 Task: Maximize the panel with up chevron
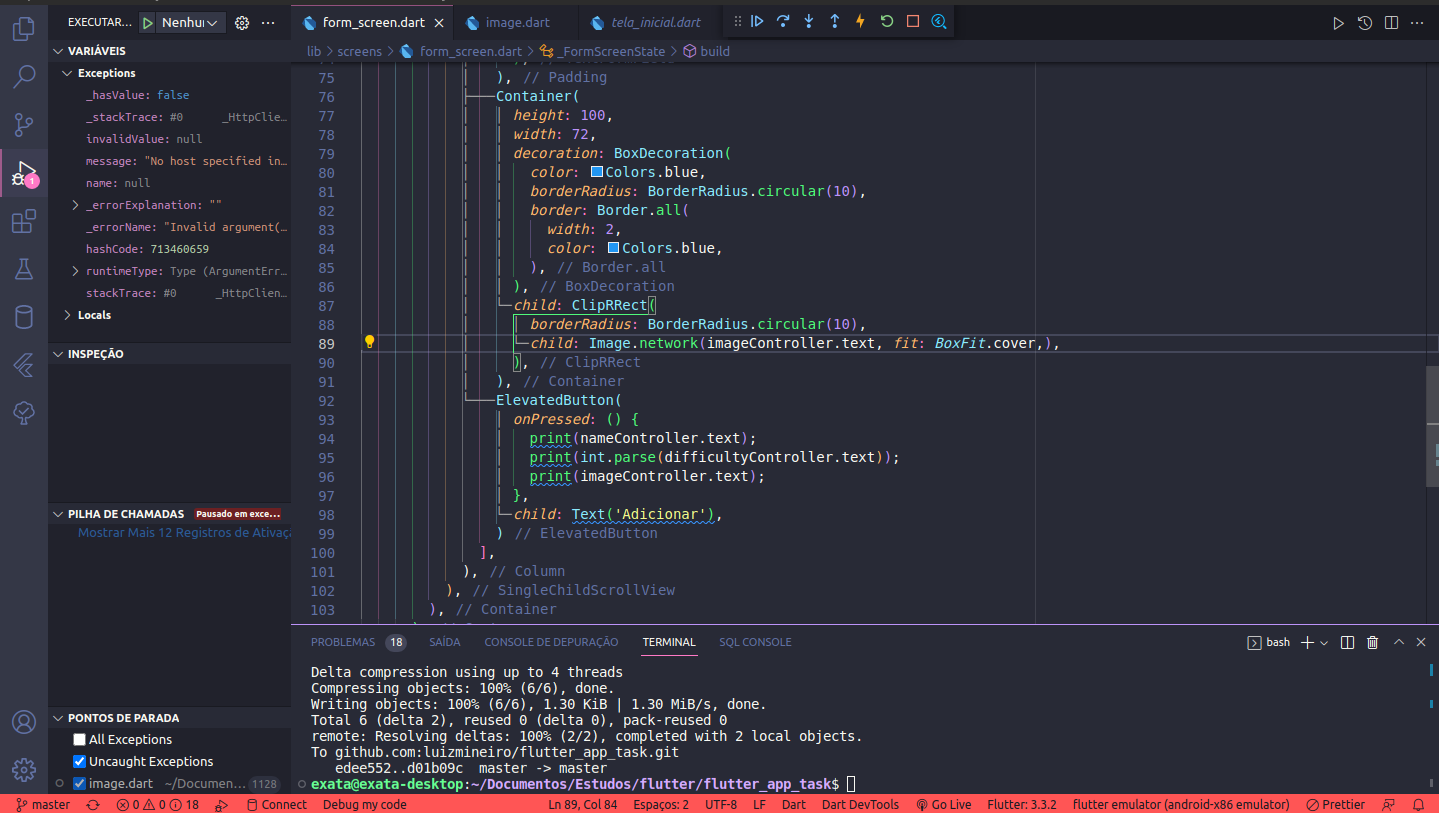tap(1399, 642)
